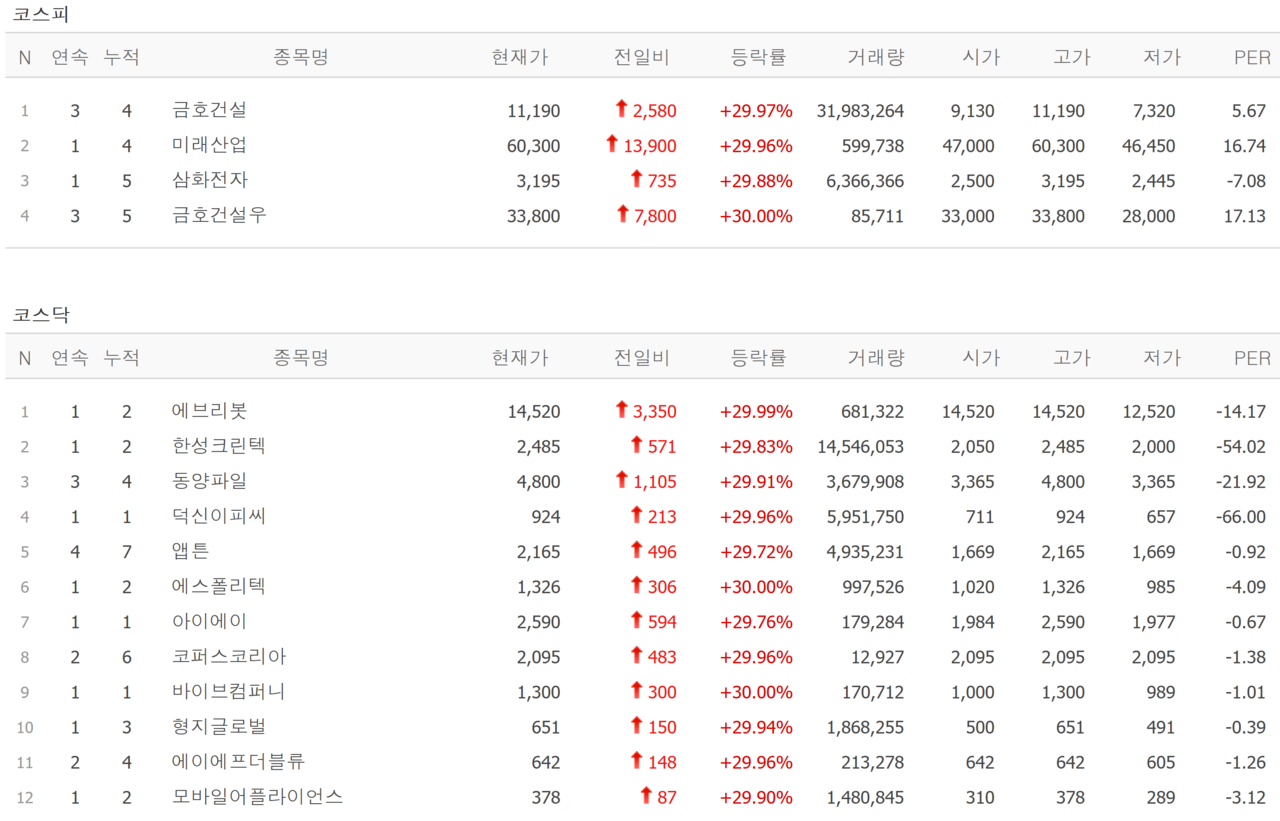Click 한성크린텍 upper-limit arrow icon beside 571

(x=636, y=444)
